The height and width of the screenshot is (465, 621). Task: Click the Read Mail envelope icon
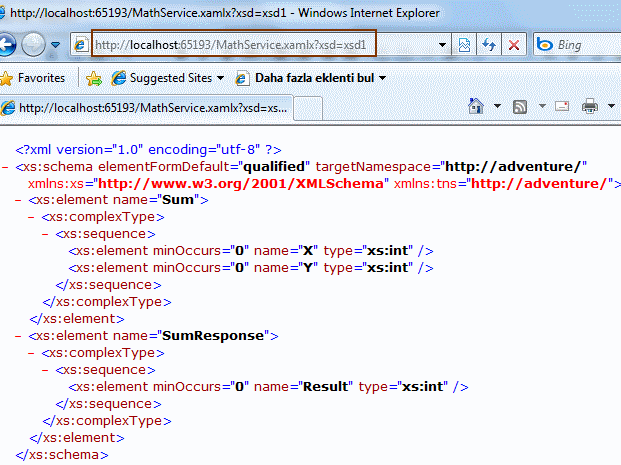click(562, 106)
